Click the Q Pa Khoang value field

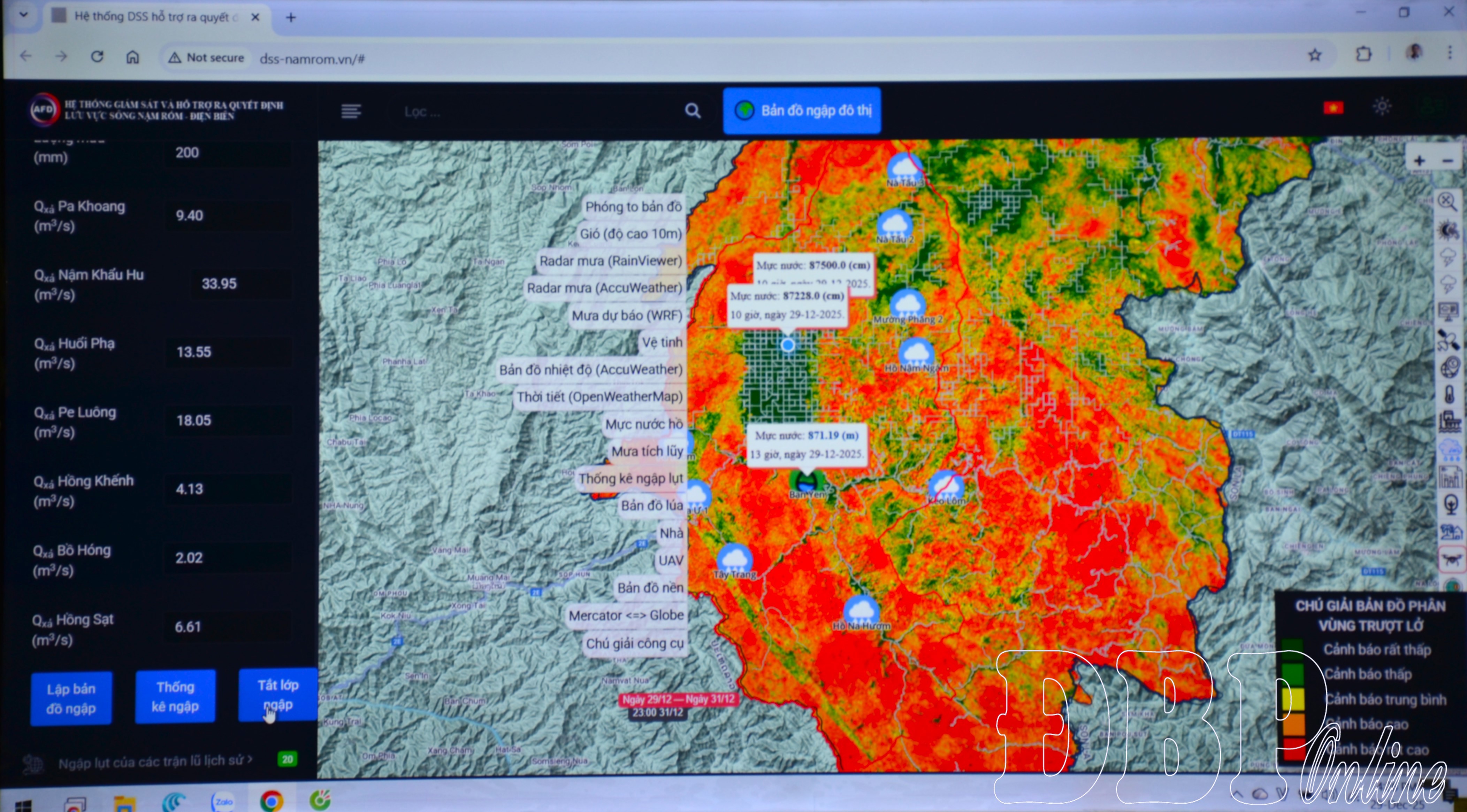point(228,216)
